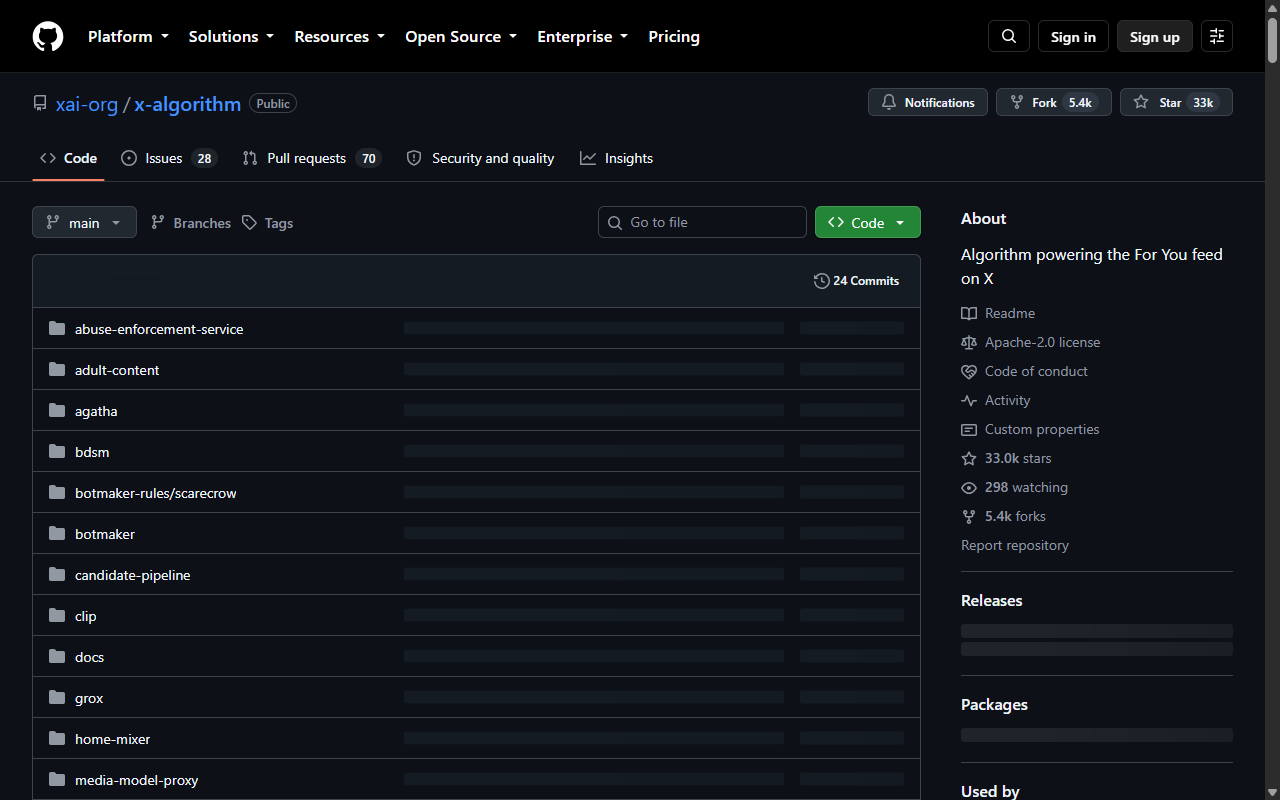Open the green Code dropdown button

(x=868, y=222)
